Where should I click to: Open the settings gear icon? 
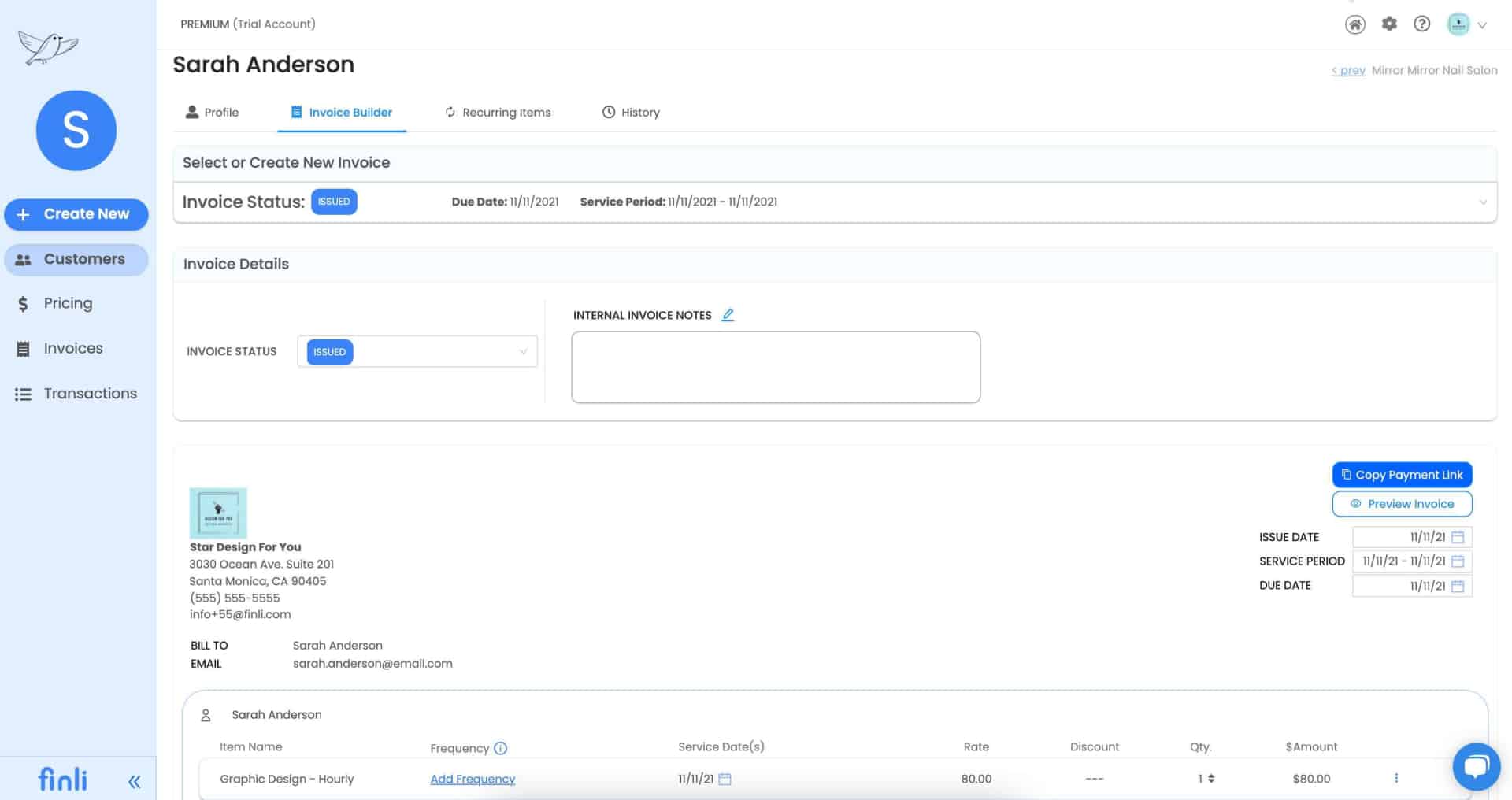1389,24
